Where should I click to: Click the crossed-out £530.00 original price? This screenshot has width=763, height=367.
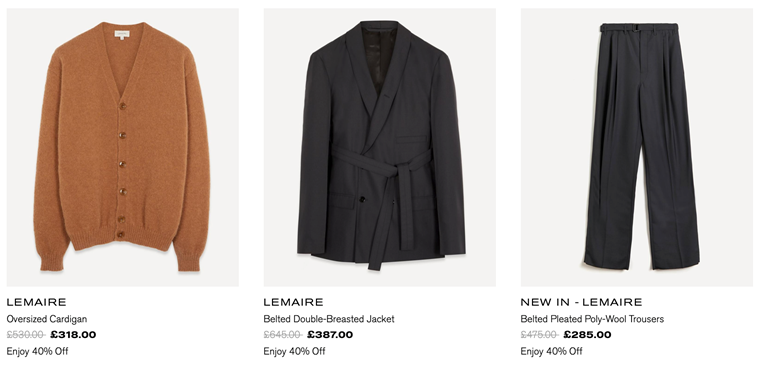coord(26,335)
